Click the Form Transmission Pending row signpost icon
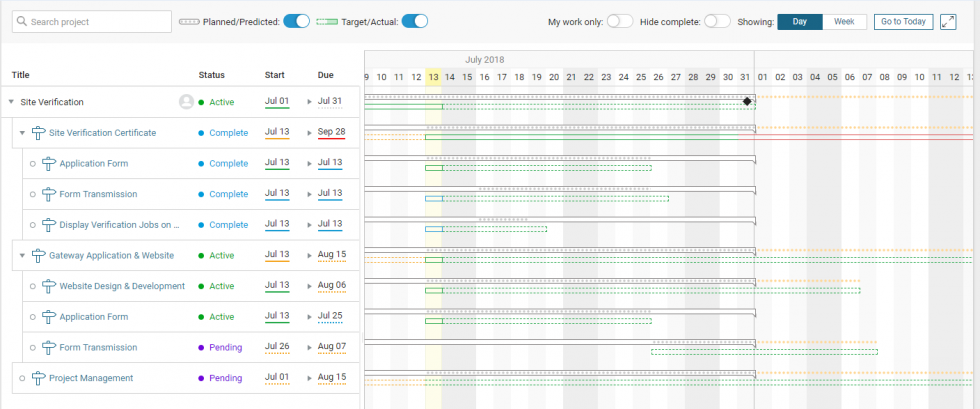Viewport: 980px width, 409px height. (x=49, y=347)
